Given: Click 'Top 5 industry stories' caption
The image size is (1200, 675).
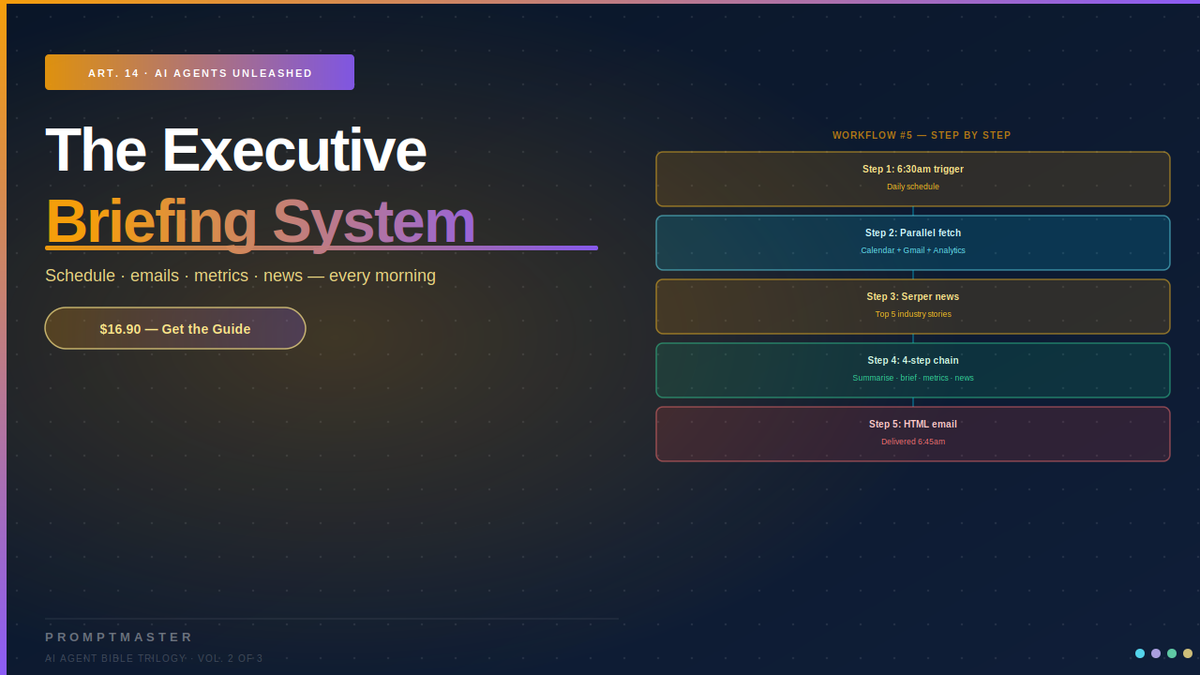Looking at the screenshot, I should click(913, 314).
